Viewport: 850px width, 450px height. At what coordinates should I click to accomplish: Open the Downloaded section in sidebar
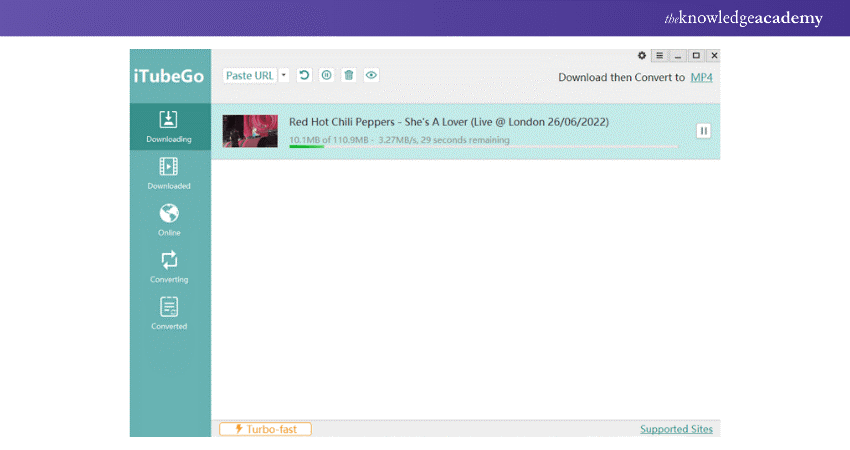pyautogui.click(x=169, y=173)
